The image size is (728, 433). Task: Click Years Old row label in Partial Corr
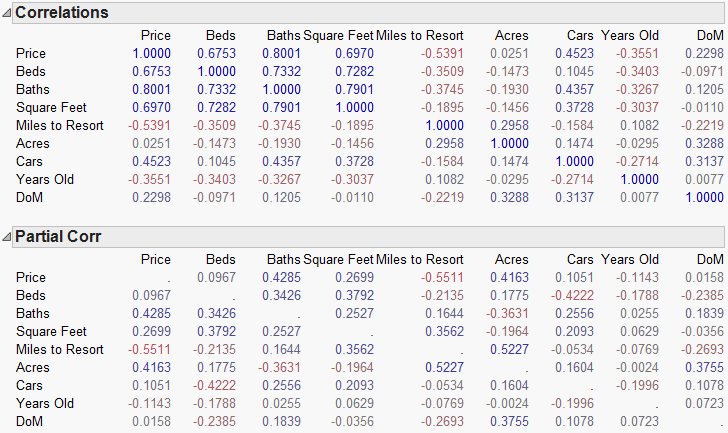pyautogui.click(x=45, y=404)
